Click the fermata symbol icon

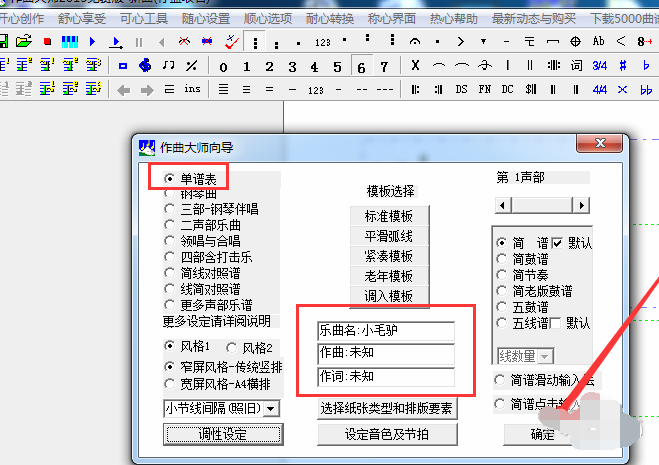pyautogui.click(x=415, y=42)
